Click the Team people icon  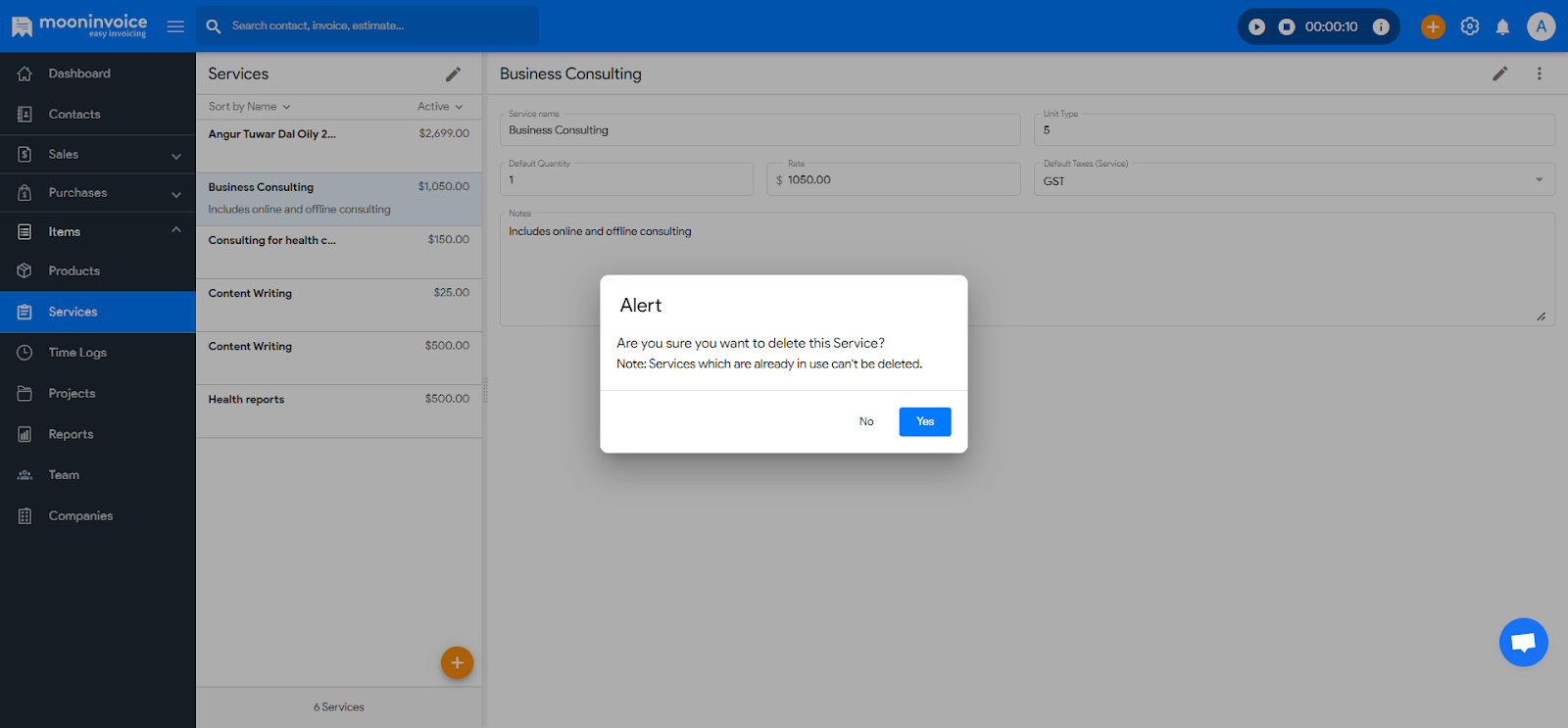24,475
